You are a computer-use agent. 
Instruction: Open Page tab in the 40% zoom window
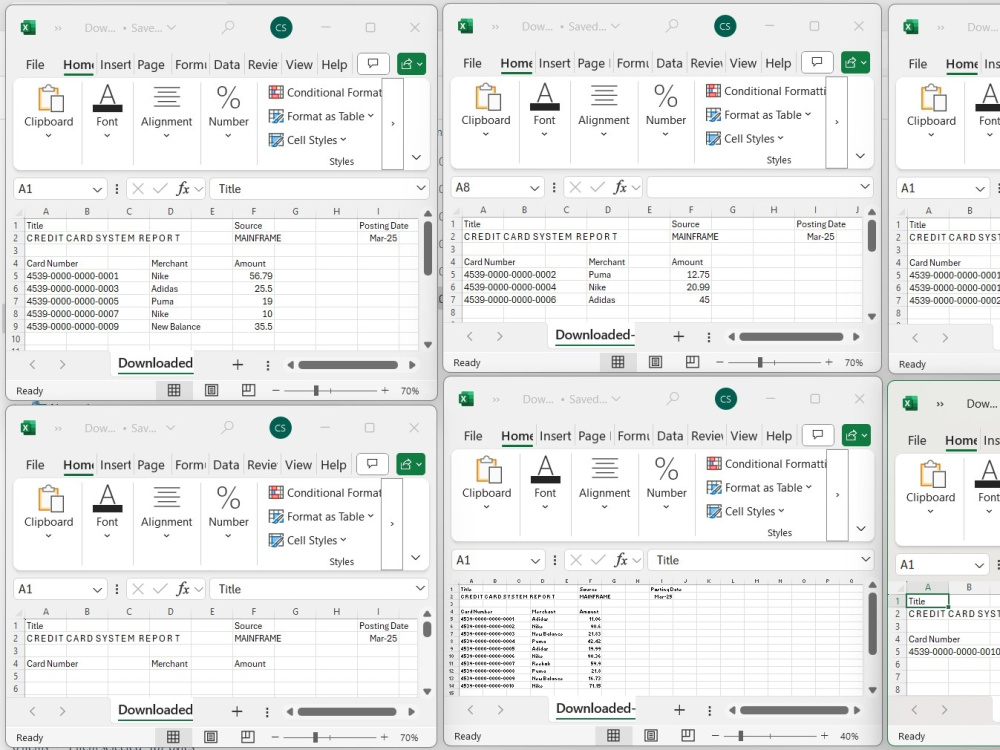tap(592, 436)
